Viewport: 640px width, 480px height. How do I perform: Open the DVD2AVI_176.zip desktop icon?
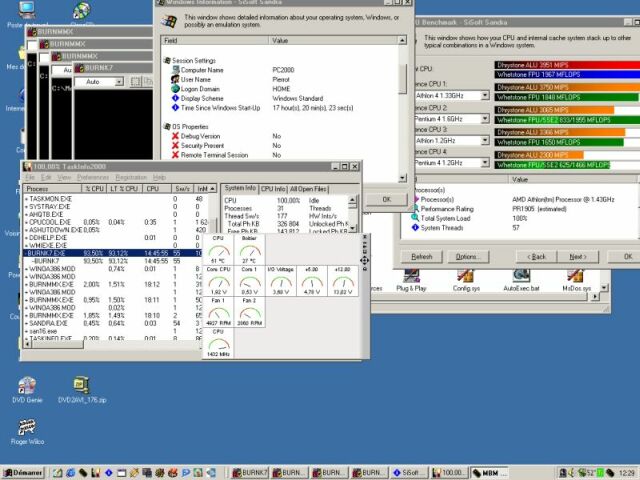tap(82, 390)
